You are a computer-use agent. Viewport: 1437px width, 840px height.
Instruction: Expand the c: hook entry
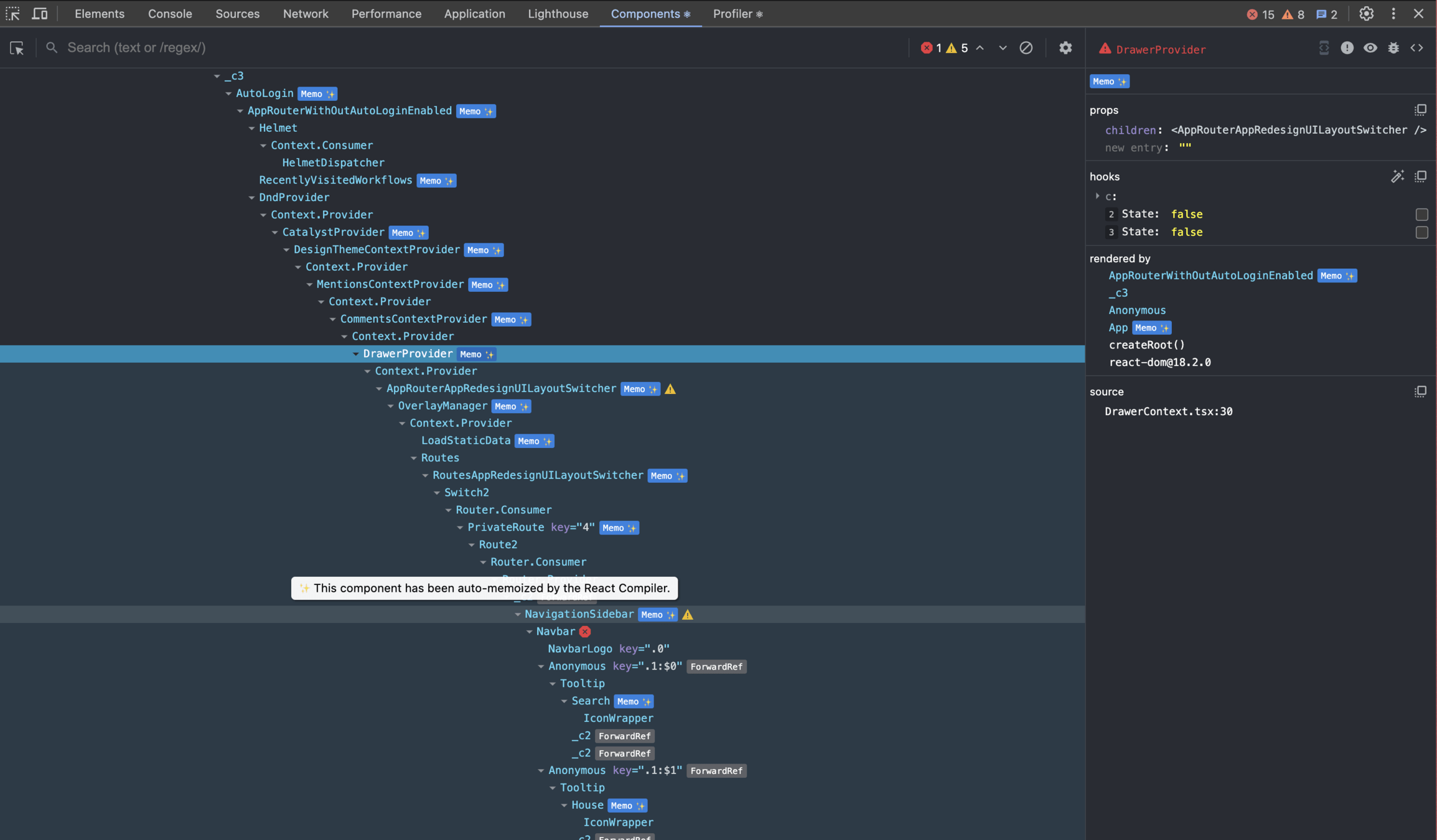(x=1098, y=196)
